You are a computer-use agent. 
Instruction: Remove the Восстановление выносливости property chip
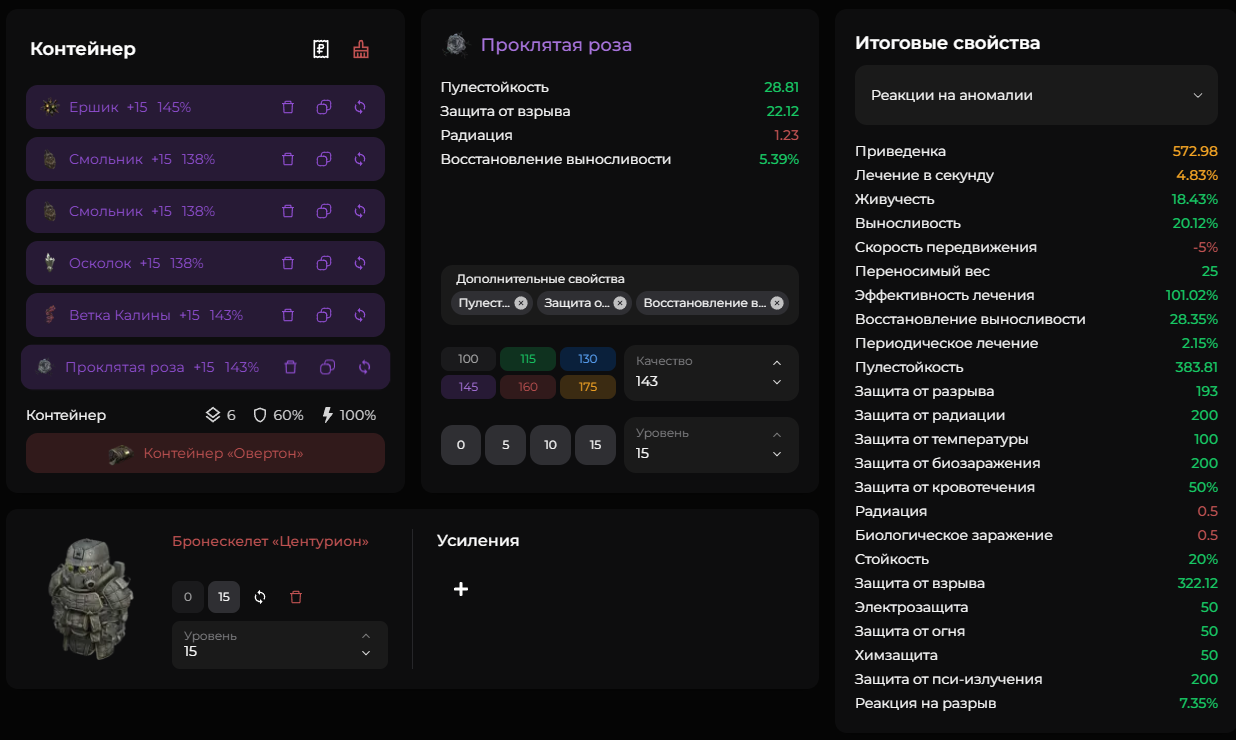pos(777,303)
